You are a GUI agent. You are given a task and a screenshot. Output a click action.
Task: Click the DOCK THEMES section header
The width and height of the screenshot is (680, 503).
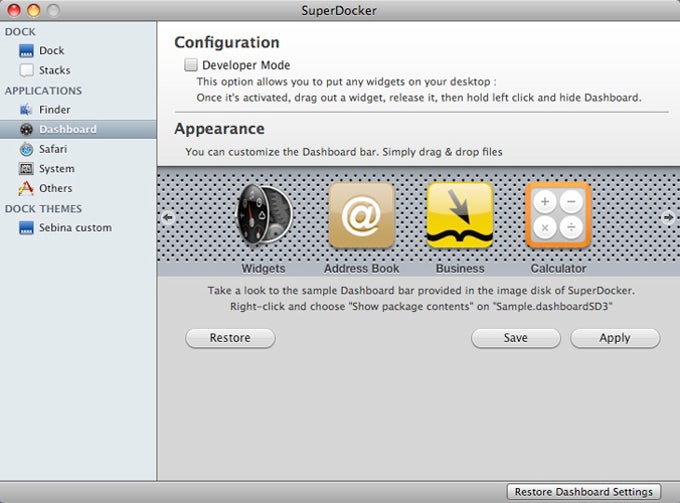pos(43,209)
